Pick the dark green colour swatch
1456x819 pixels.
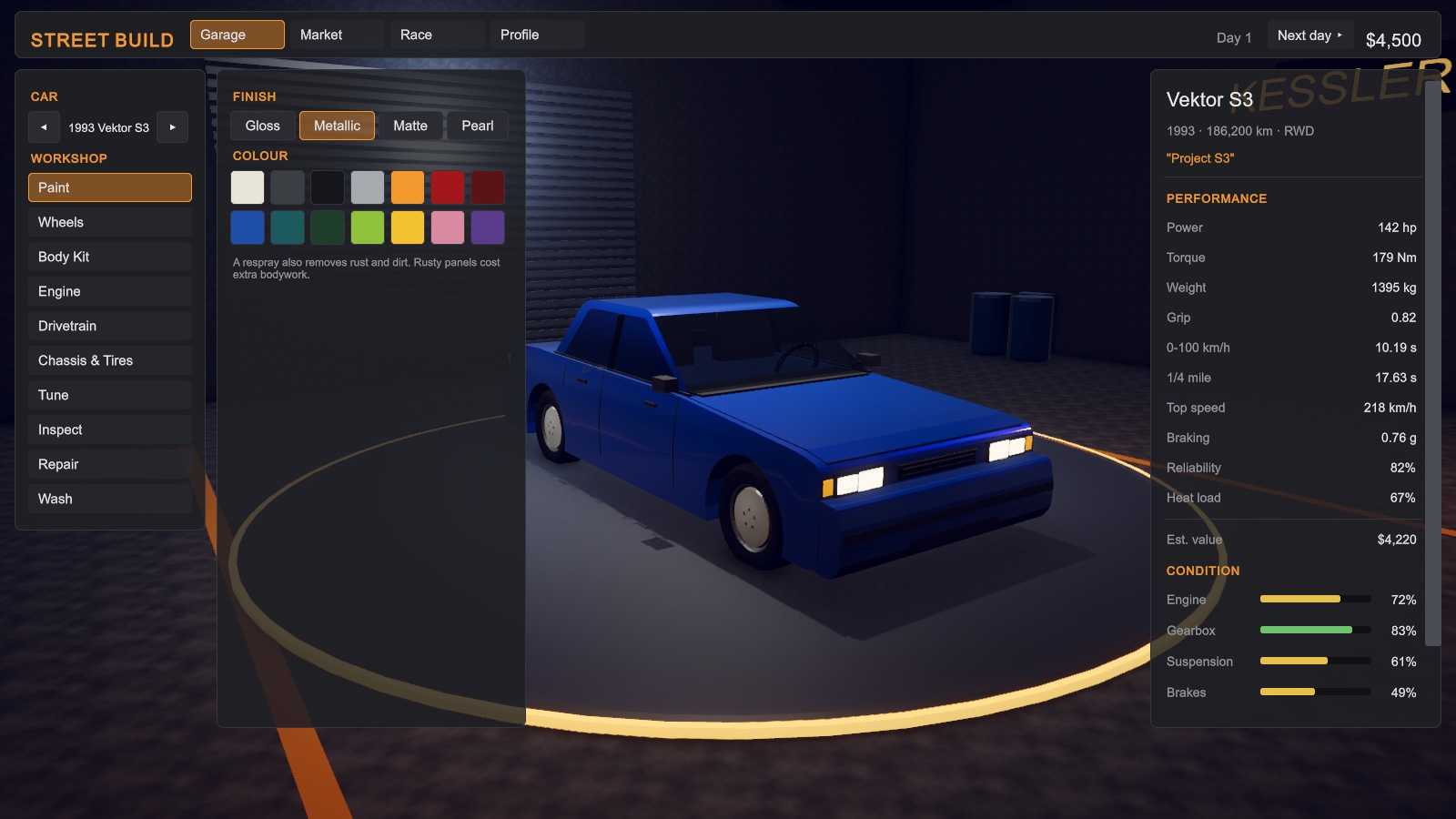click(328, 227)
